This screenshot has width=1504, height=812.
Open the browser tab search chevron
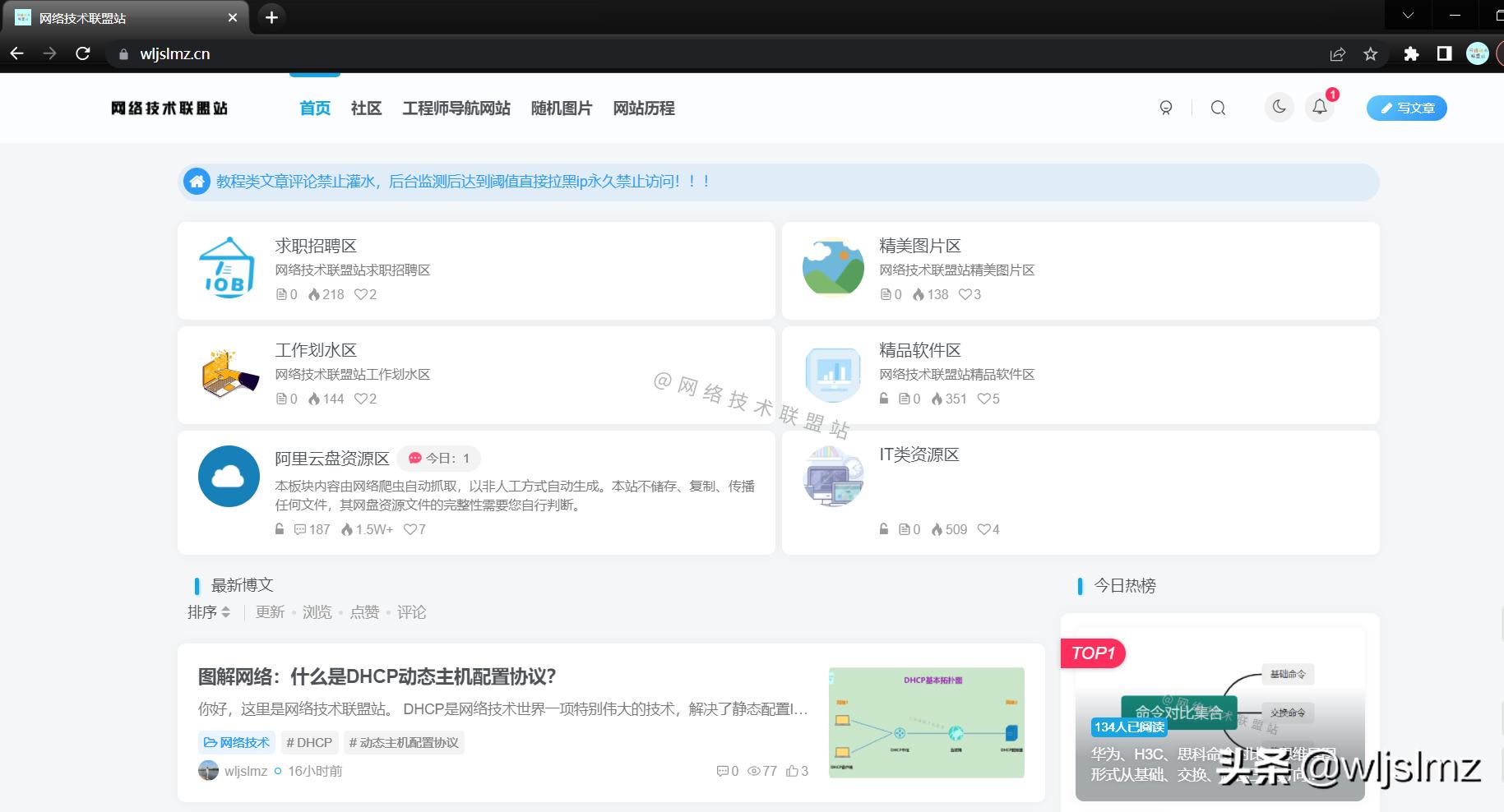(x=1407, y=15)
